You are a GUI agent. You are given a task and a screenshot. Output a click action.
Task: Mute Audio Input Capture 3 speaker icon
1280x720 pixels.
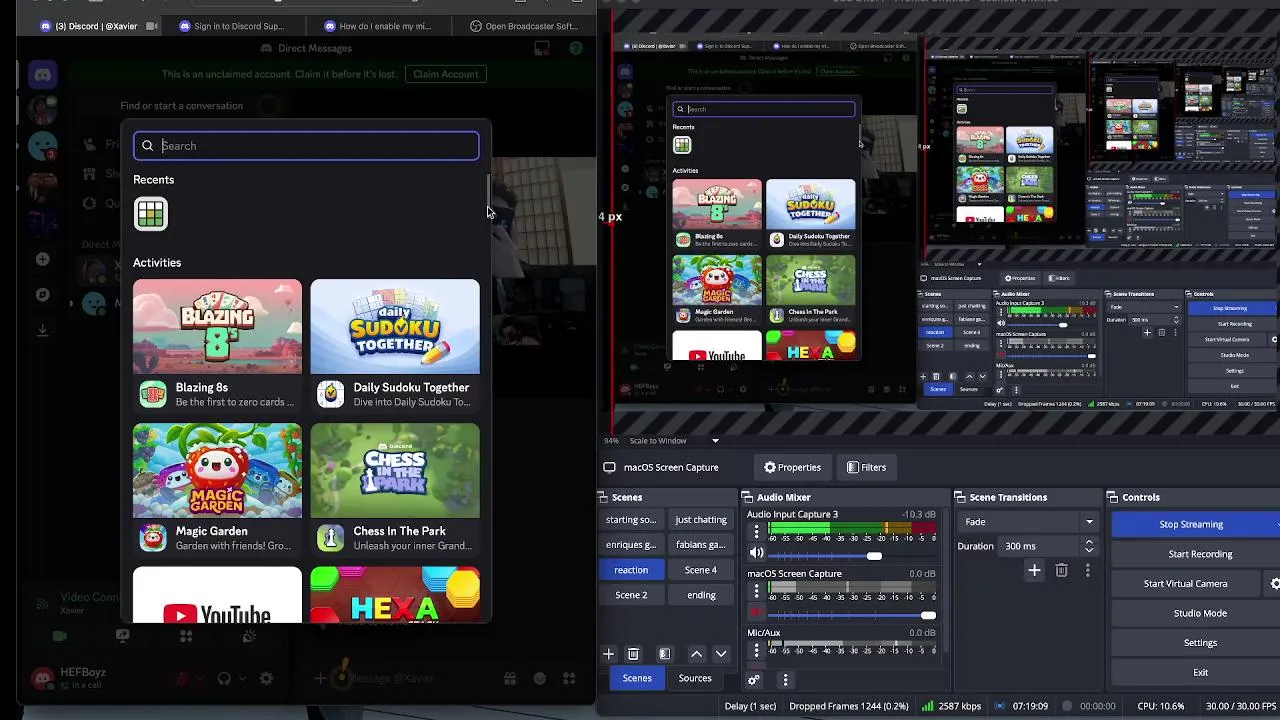tap(756, 553)
